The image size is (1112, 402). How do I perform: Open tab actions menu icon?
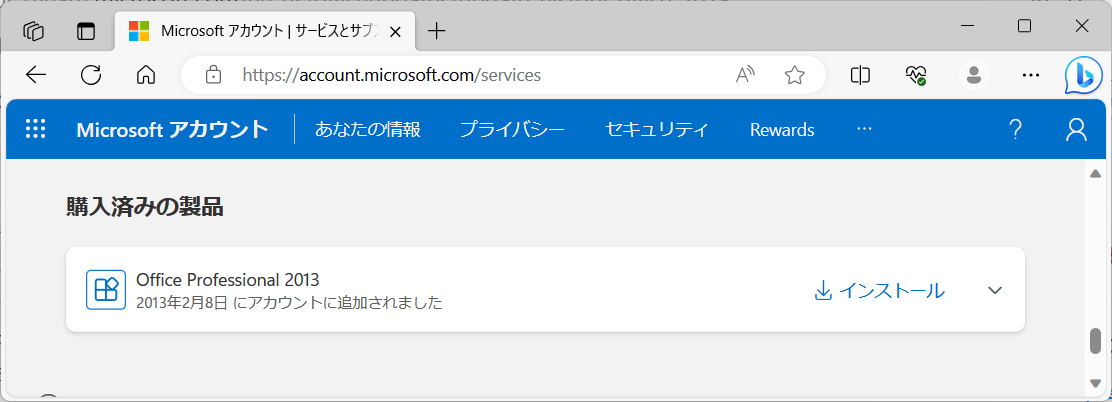point(86,31)
